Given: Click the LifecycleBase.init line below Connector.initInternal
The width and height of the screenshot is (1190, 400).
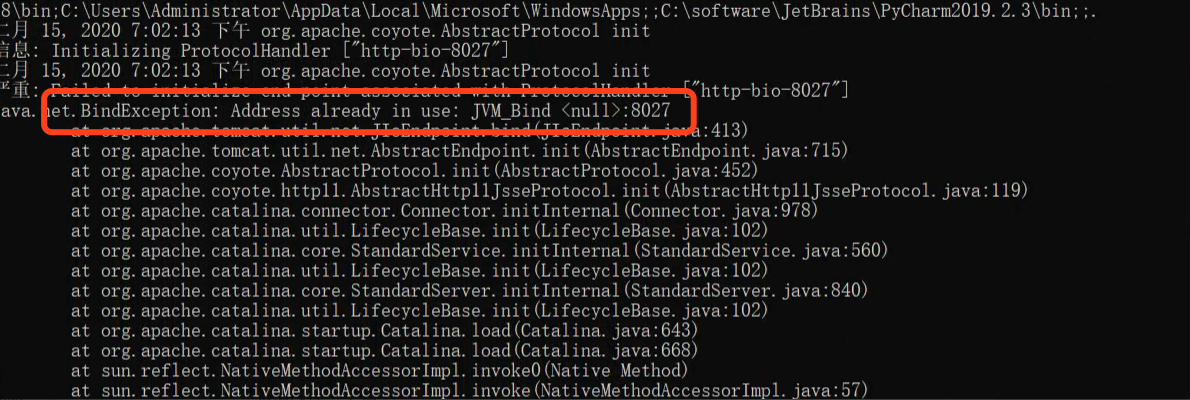Looking at the screenshot, I should point(420,229).
